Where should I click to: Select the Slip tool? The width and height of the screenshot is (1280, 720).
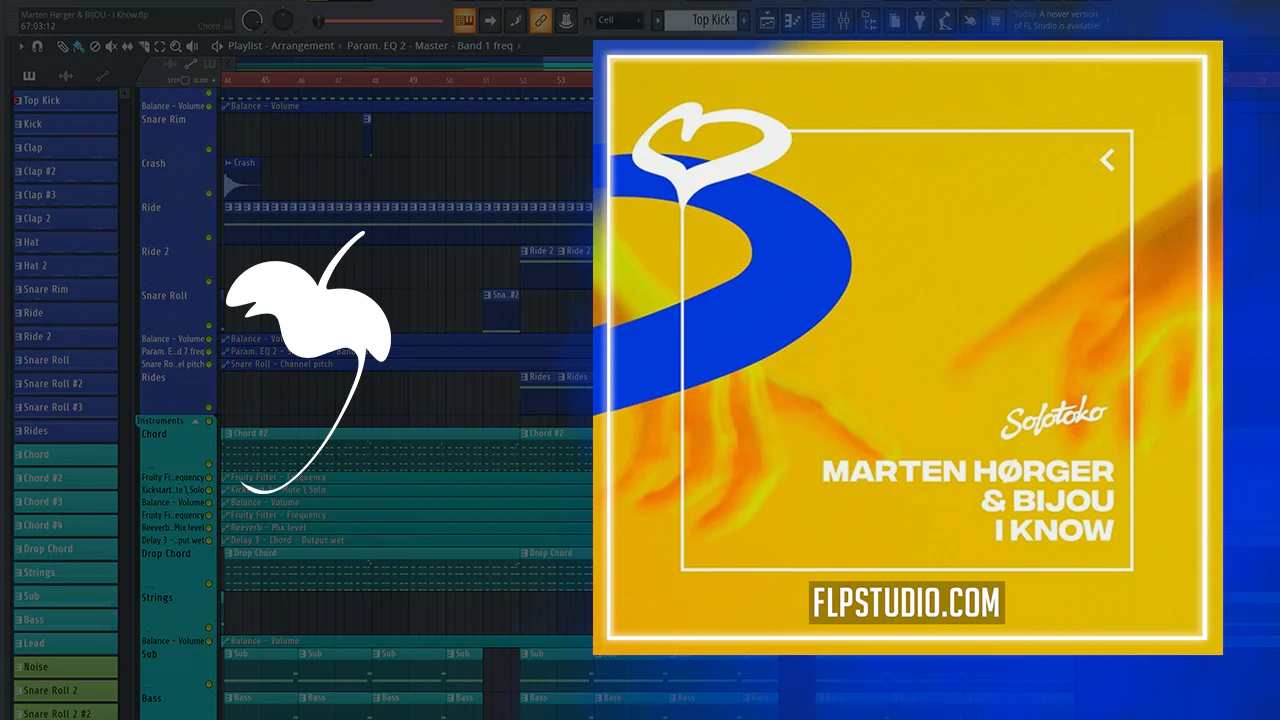128,46
